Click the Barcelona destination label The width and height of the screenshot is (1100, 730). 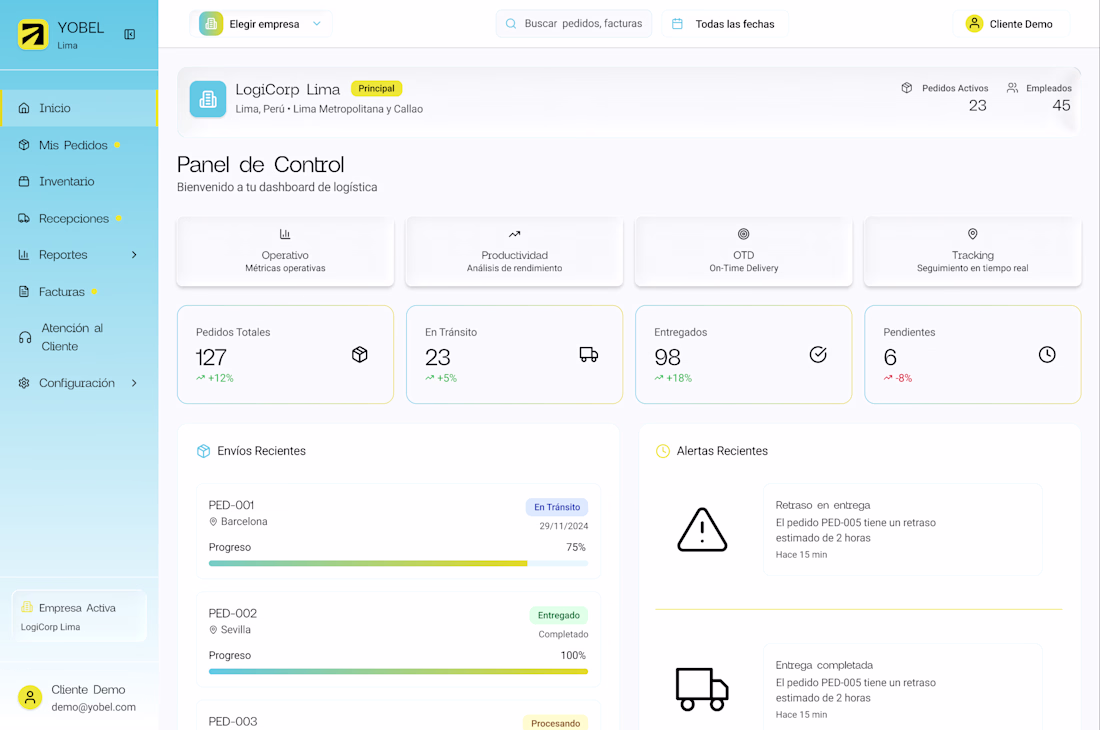click(x=244, y=522)
